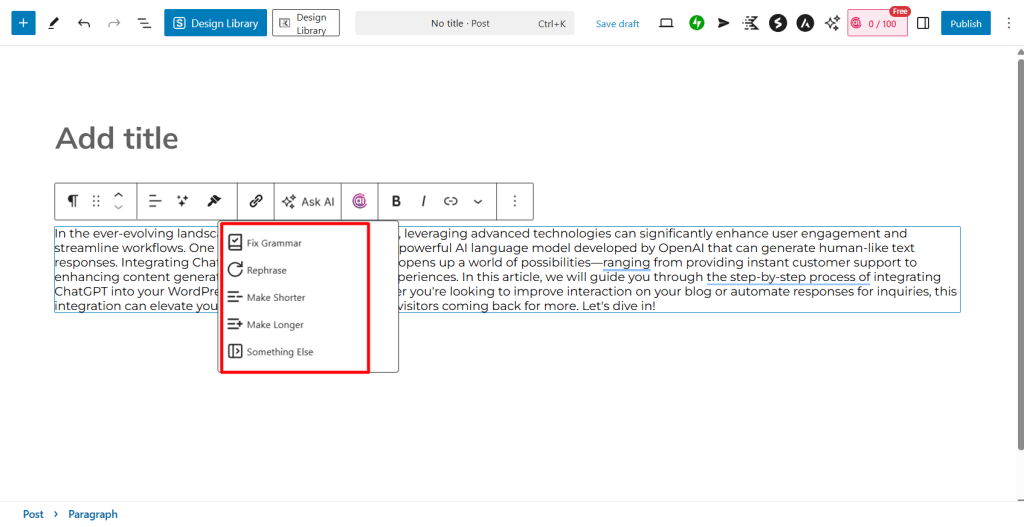
Task: Click the undo arrow in top toolbar
Action: (84, 23)
